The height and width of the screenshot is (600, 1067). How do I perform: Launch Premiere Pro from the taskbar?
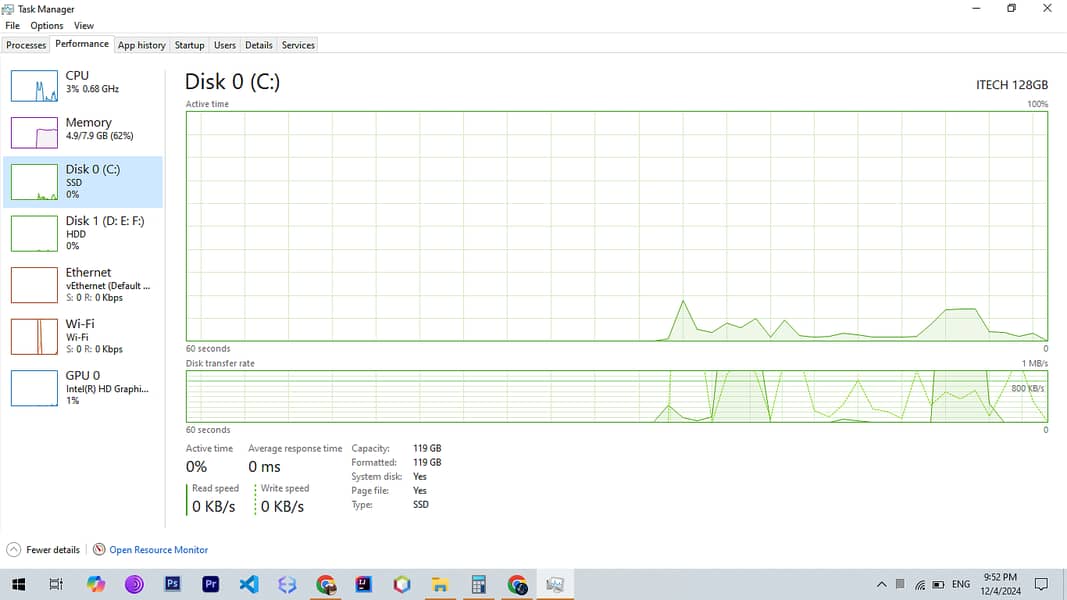click(x=210, y=584)
